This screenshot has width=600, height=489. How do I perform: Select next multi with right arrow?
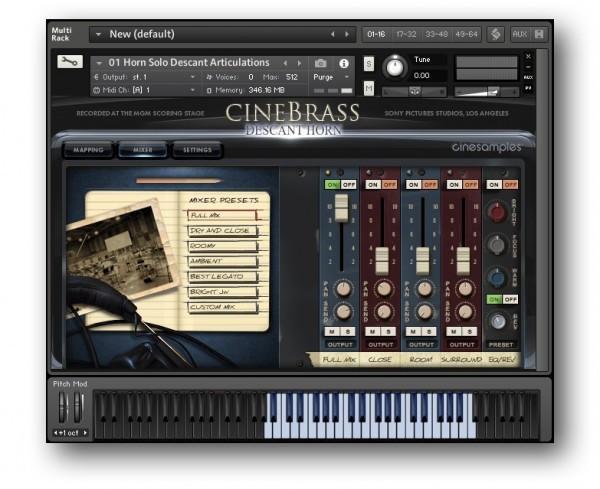click(347, 34)
